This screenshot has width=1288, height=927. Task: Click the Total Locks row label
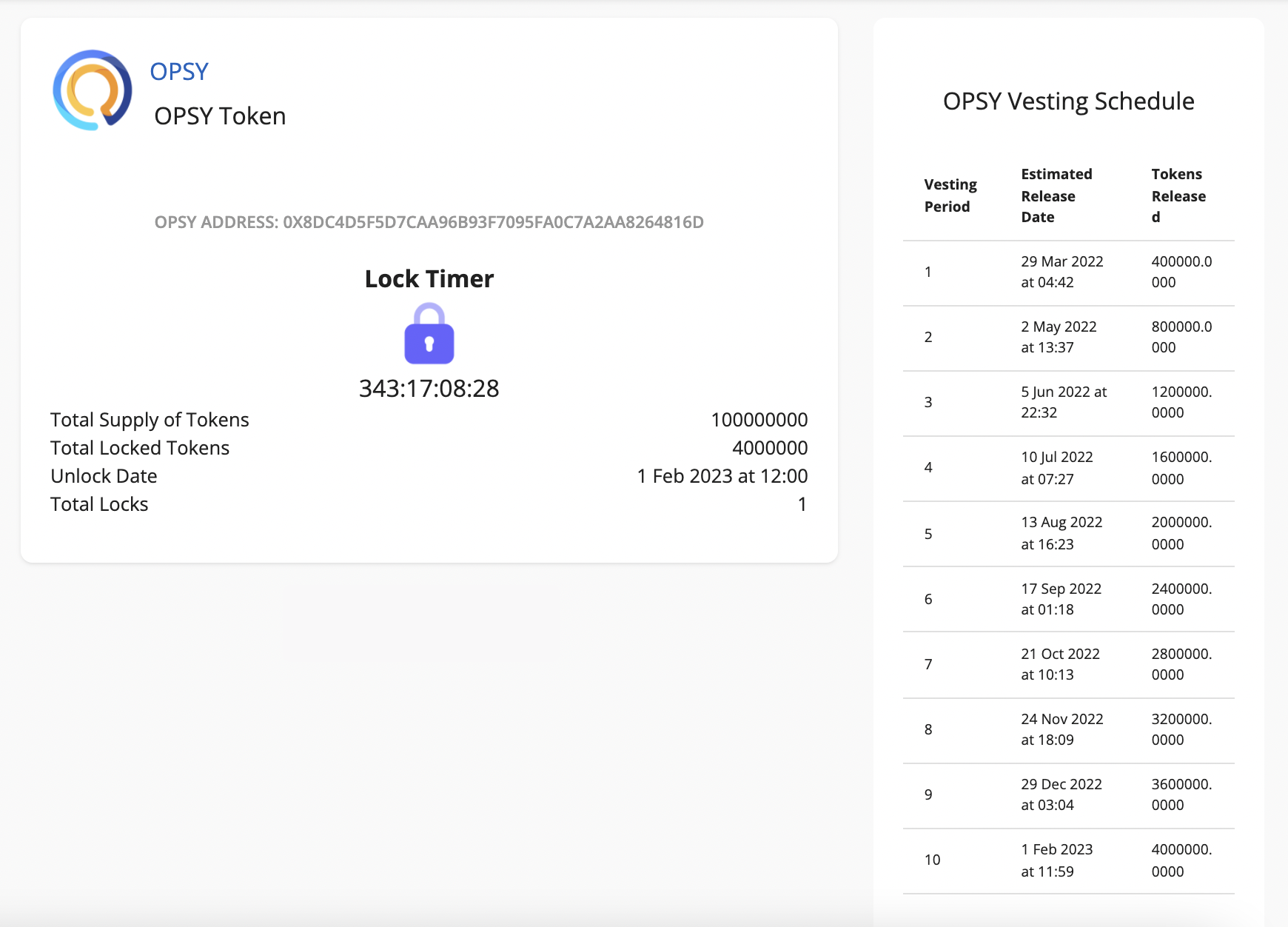pos(99,504)
